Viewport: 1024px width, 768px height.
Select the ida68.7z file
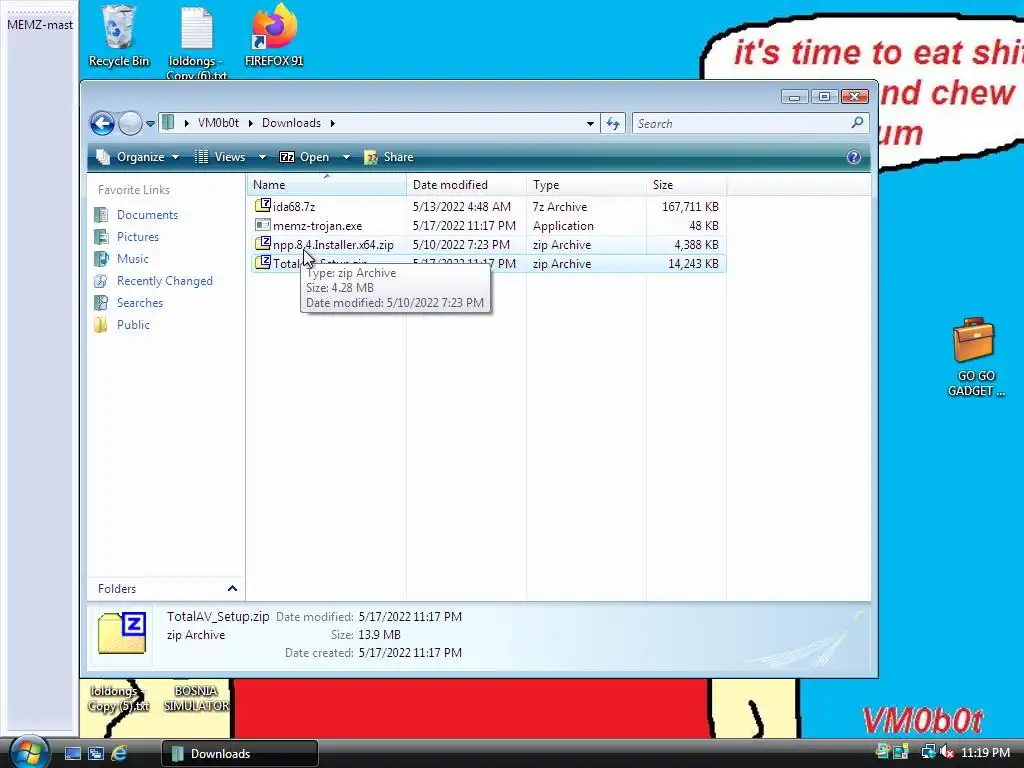point(294,207)
